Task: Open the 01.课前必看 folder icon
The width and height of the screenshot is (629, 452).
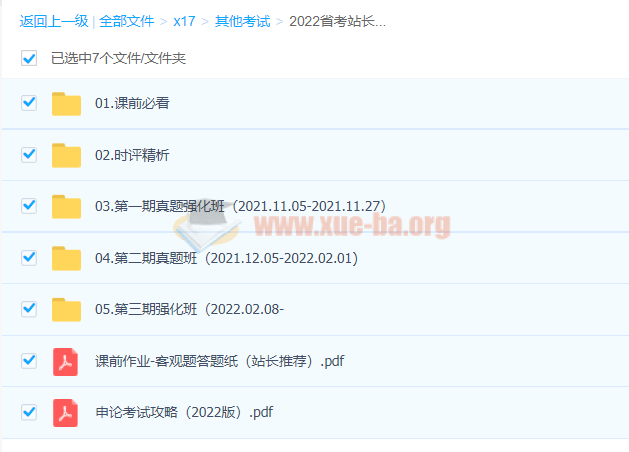Action: pos(66,103)
